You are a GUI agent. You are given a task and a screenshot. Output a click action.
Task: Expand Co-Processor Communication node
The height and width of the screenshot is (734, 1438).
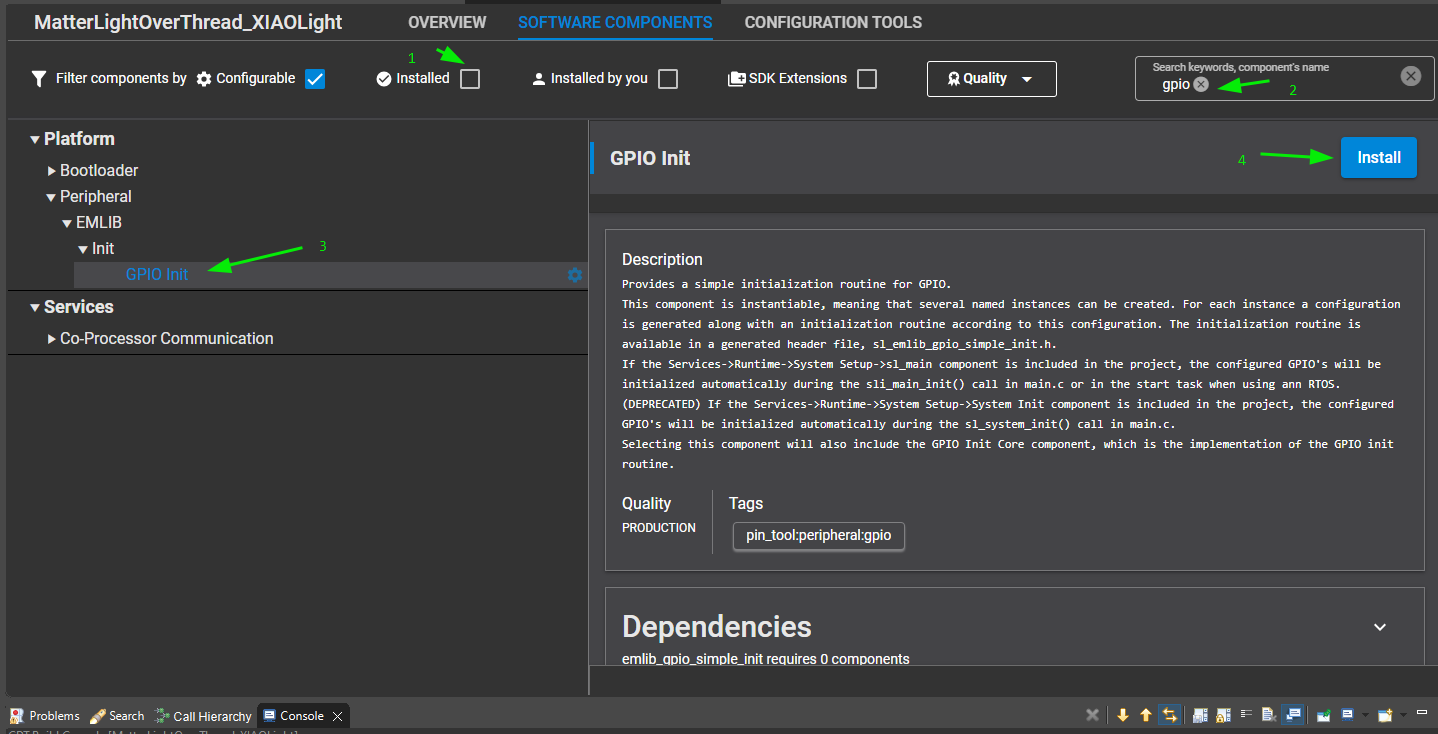coord(52,339)
